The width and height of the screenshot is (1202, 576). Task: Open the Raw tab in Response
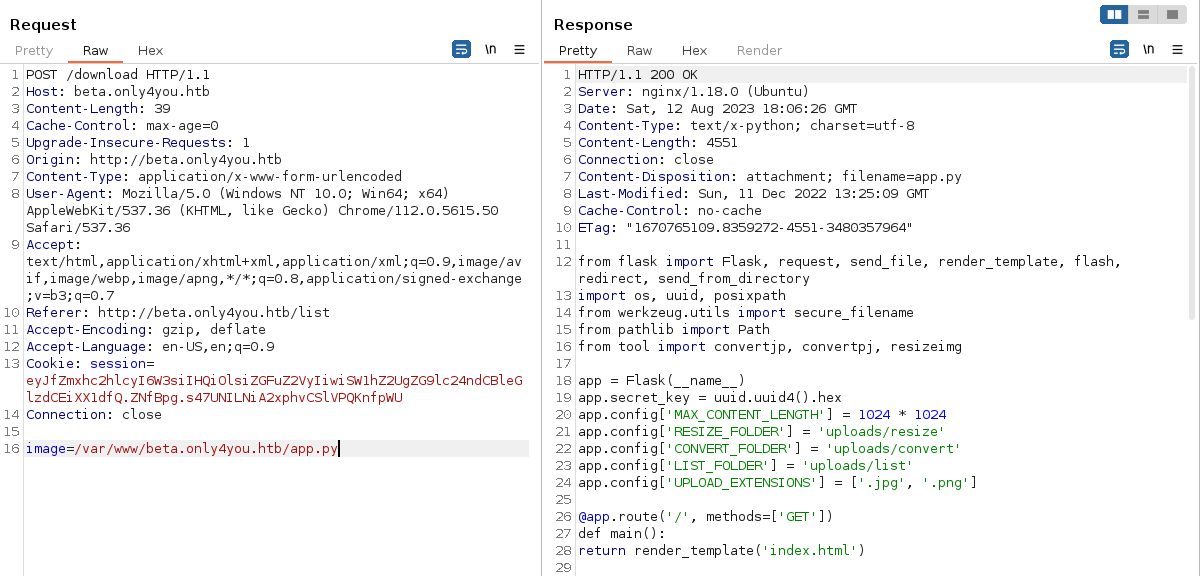639,50
